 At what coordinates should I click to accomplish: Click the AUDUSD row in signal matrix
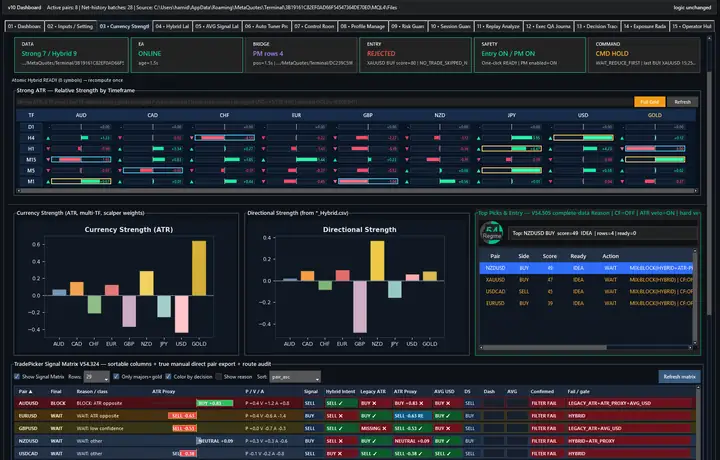pyautogui.click(x=354, y=403)
